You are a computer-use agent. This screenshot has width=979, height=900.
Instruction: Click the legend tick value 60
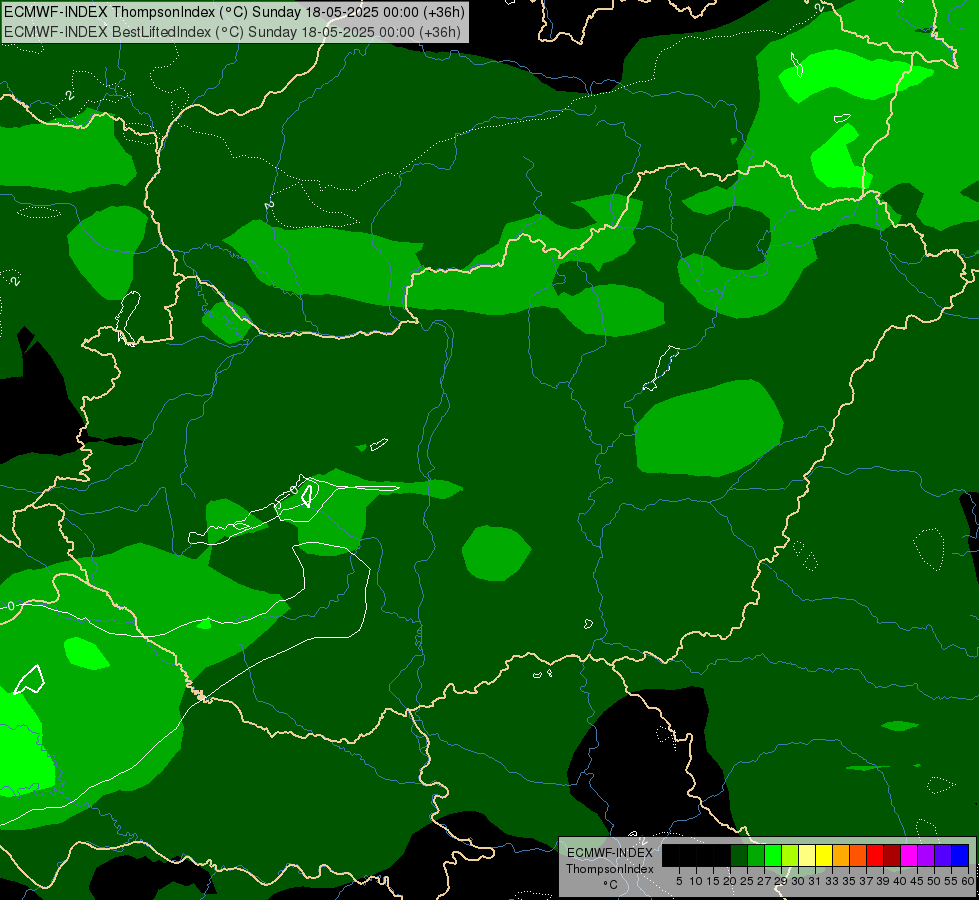pos(968,881)
